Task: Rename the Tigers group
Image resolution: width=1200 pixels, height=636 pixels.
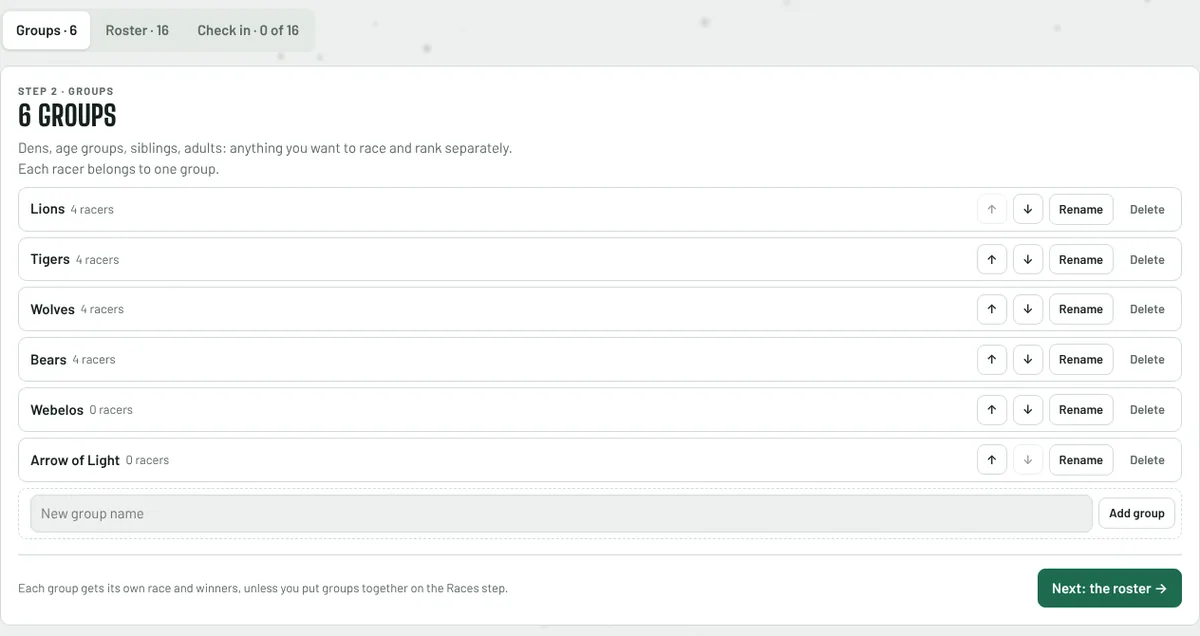Action: click(x=1081, y=259)
